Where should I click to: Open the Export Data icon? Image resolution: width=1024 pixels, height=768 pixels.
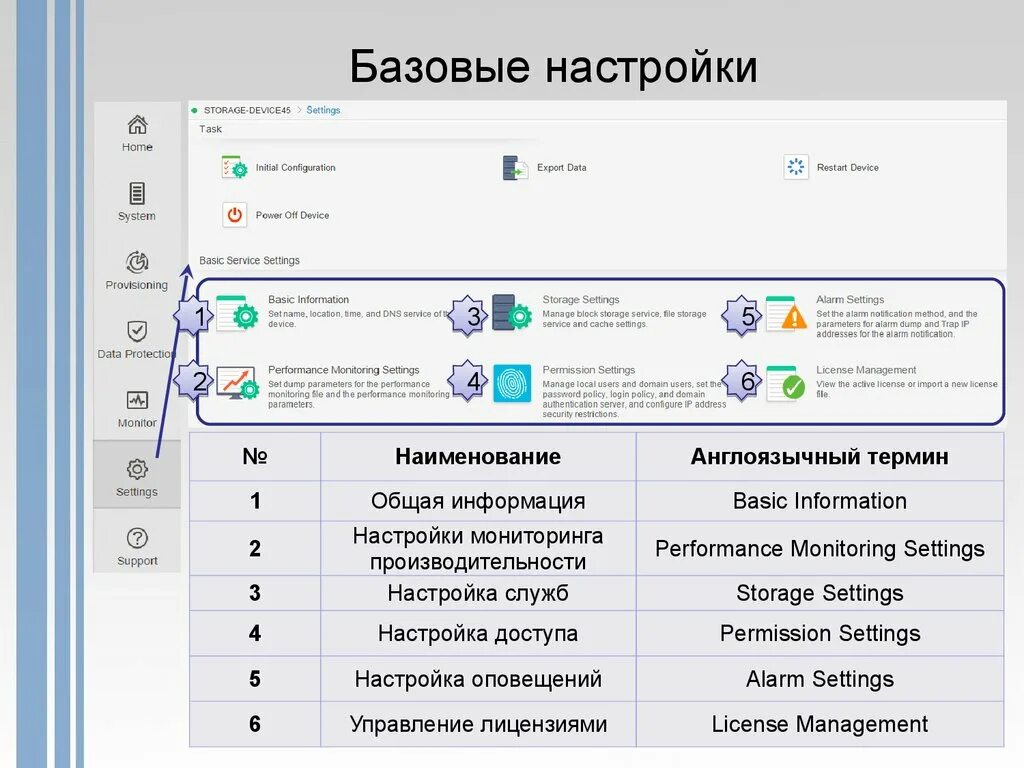[514, 167]
